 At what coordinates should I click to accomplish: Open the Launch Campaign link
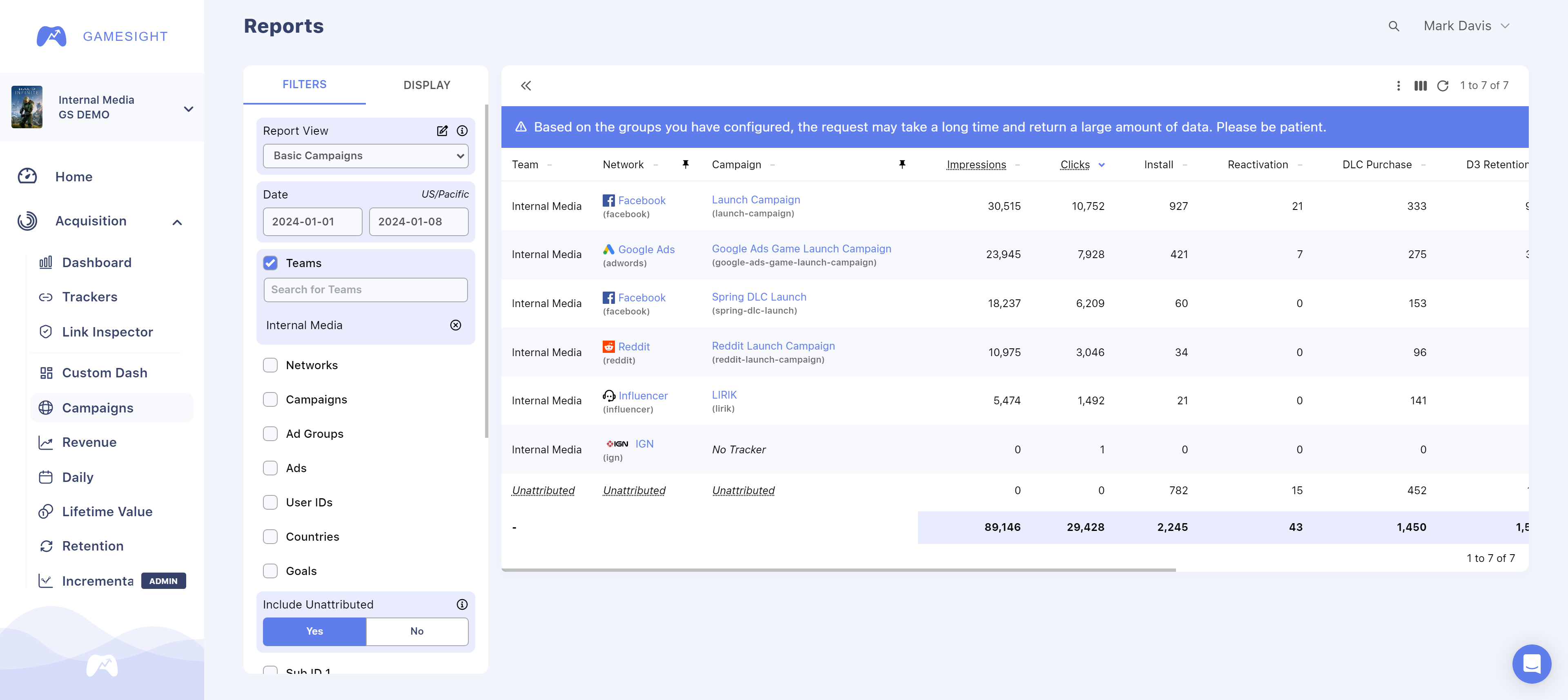click(755, 200)
